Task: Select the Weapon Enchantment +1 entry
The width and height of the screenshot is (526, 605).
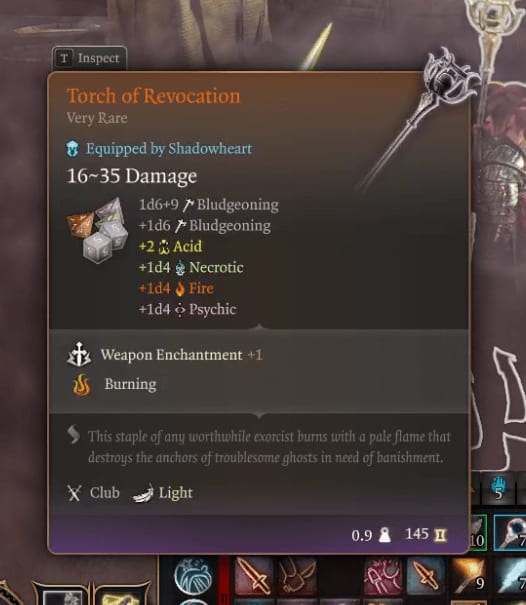Action: tap(164, 355)
